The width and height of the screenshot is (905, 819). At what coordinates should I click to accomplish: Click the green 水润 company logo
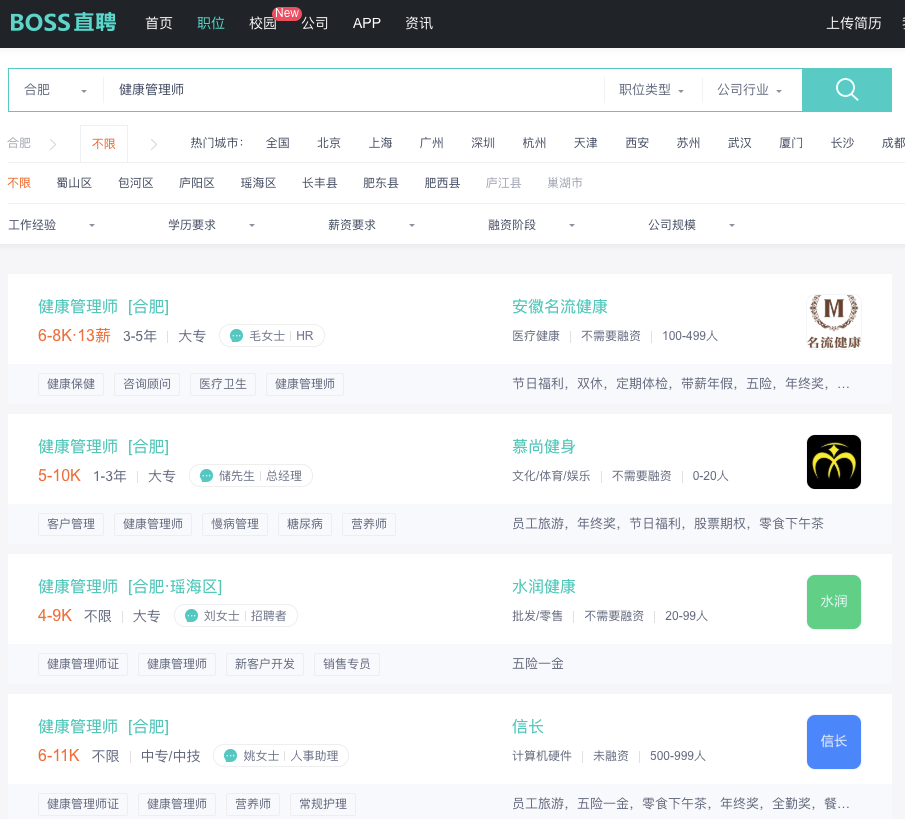tap(833, 601)
